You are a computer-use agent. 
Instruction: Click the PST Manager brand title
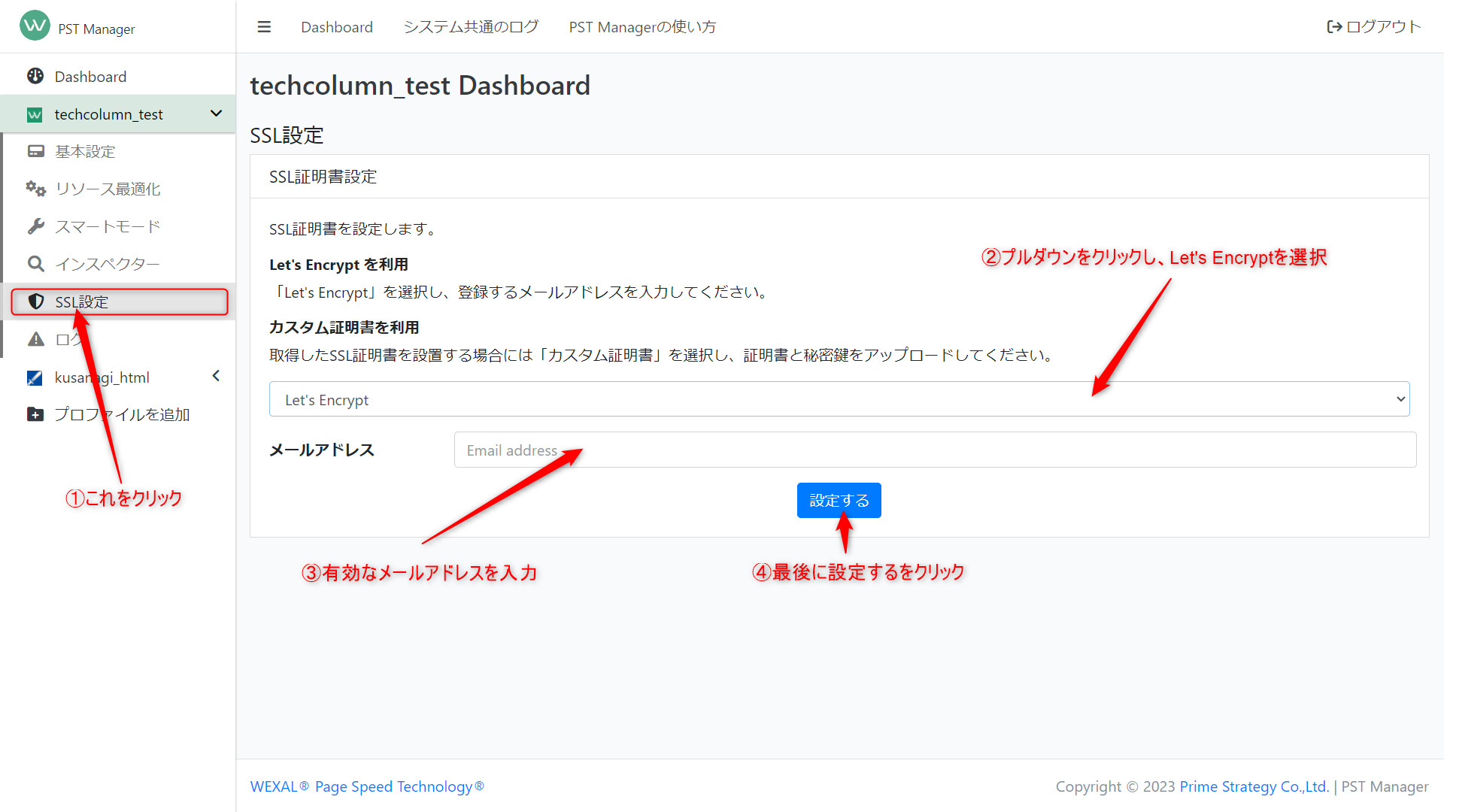point(96,29)
